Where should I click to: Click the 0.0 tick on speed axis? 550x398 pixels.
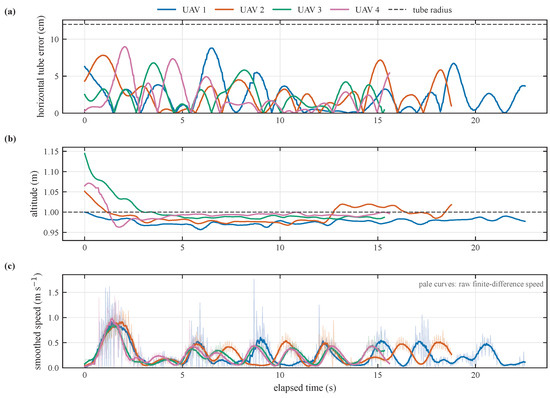[54, 368]
